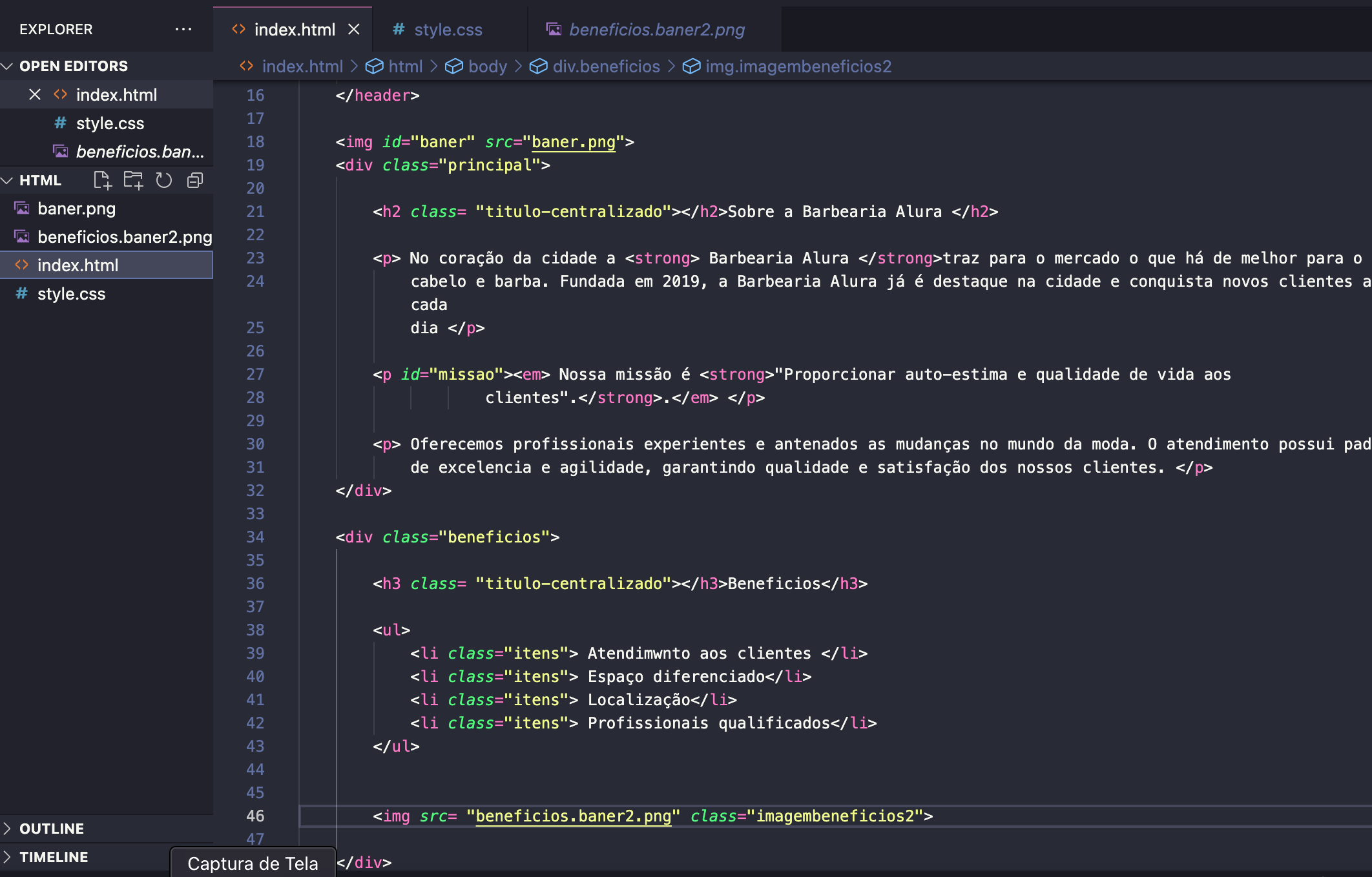
Task: Click the Captura de Tela tooltip label
Action: [253, 863]
